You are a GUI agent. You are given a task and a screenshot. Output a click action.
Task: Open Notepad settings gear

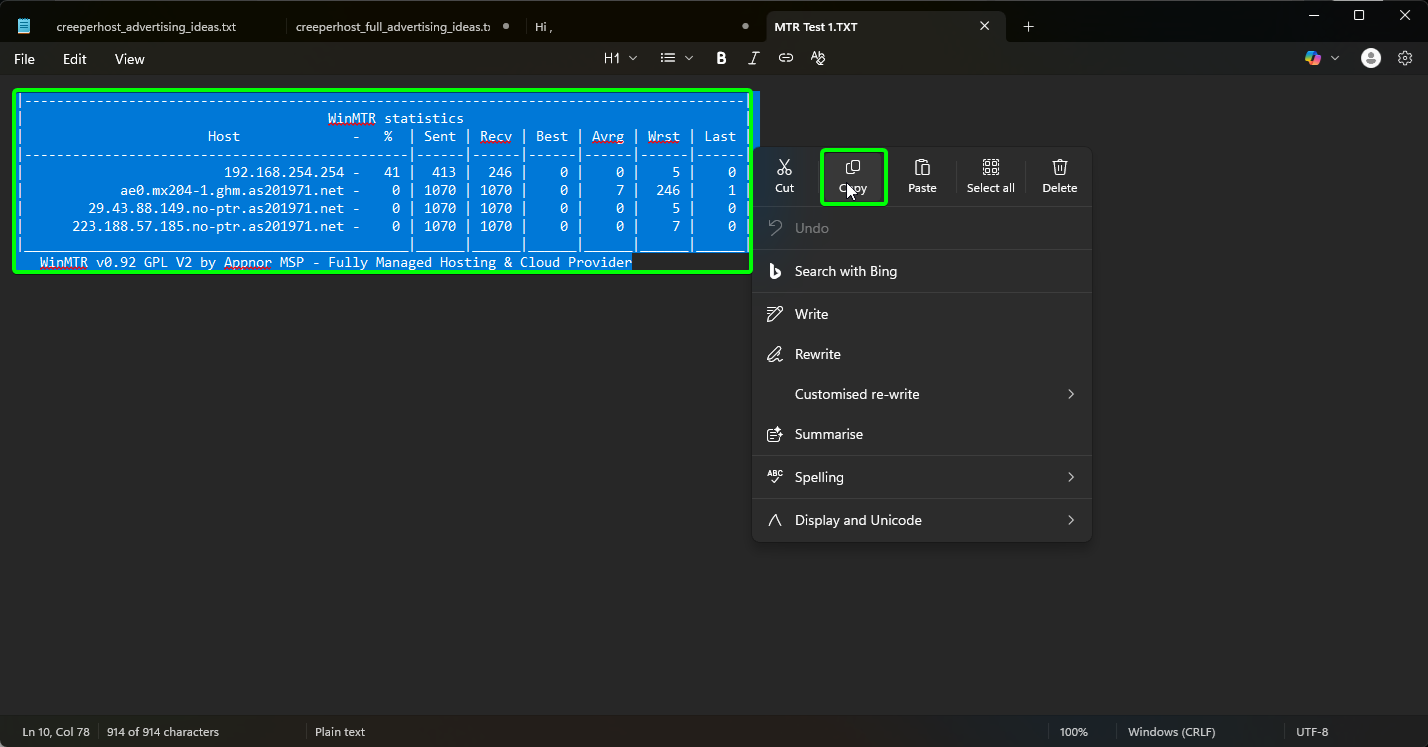point(1405,59)
